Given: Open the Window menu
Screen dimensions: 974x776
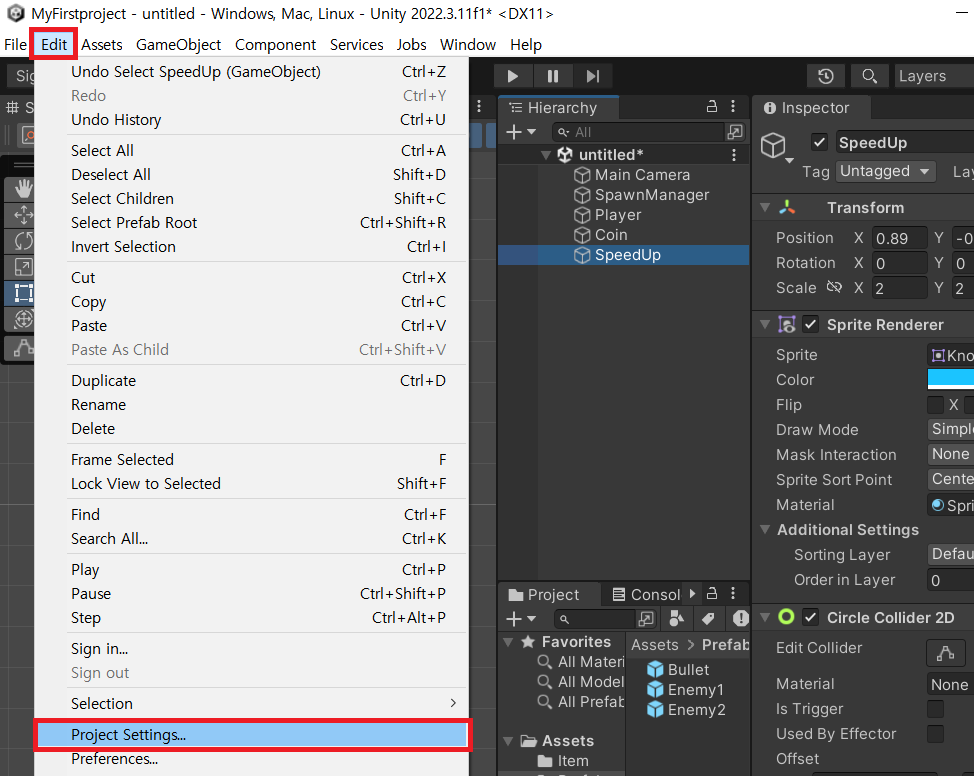Looking at the screenshot, I should pos(468,45).
